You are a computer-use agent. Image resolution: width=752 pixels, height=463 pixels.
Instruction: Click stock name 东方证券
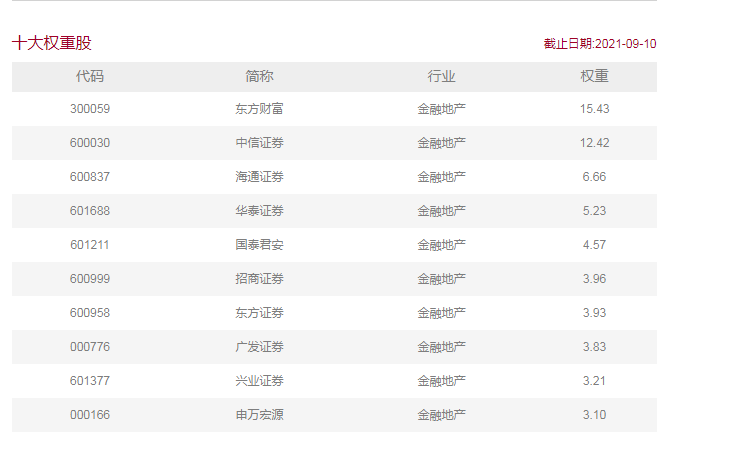point(259,313)
